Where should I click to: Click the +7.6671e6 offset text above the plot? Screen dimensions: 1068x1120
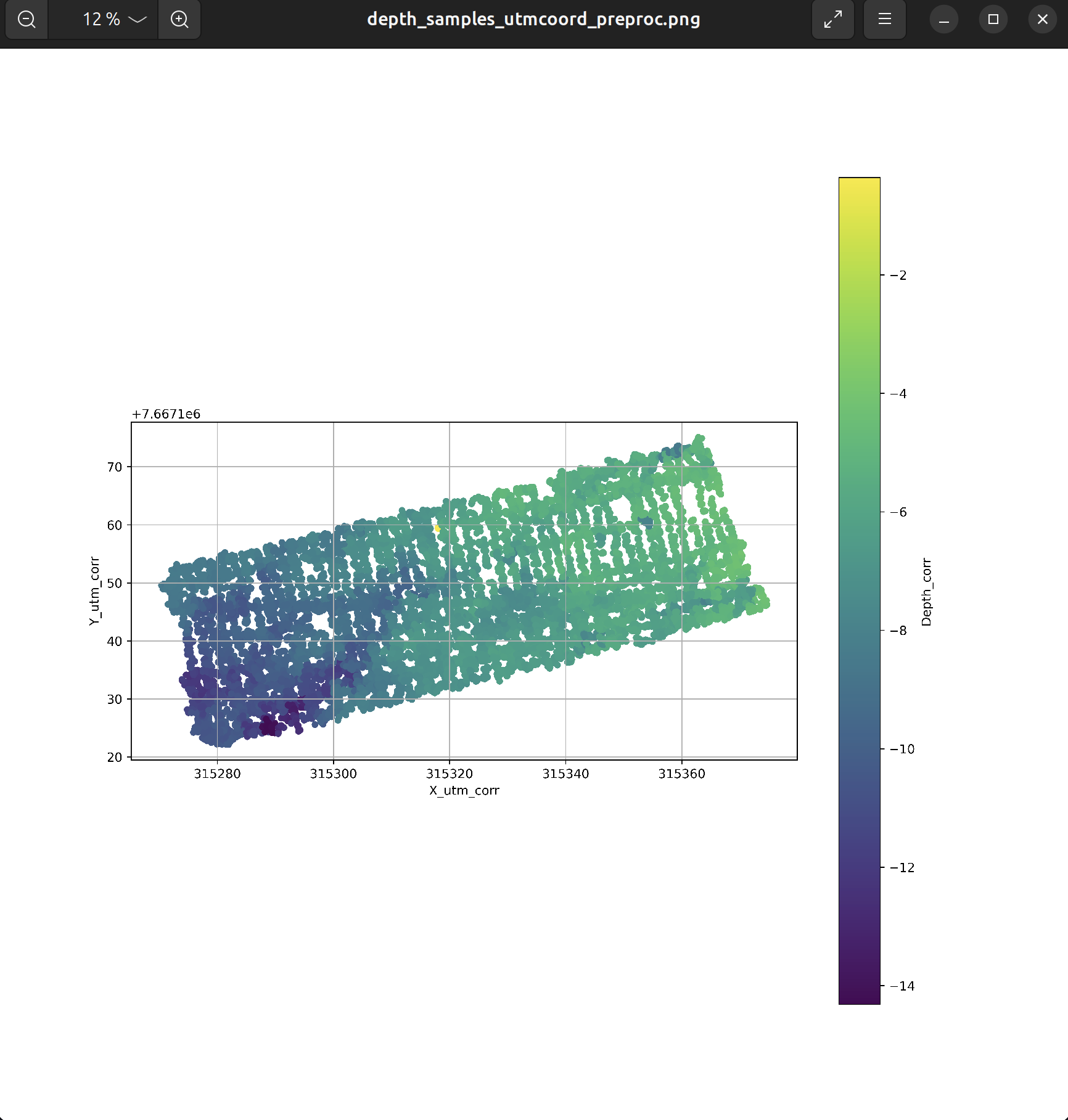(x=166, y=414)
